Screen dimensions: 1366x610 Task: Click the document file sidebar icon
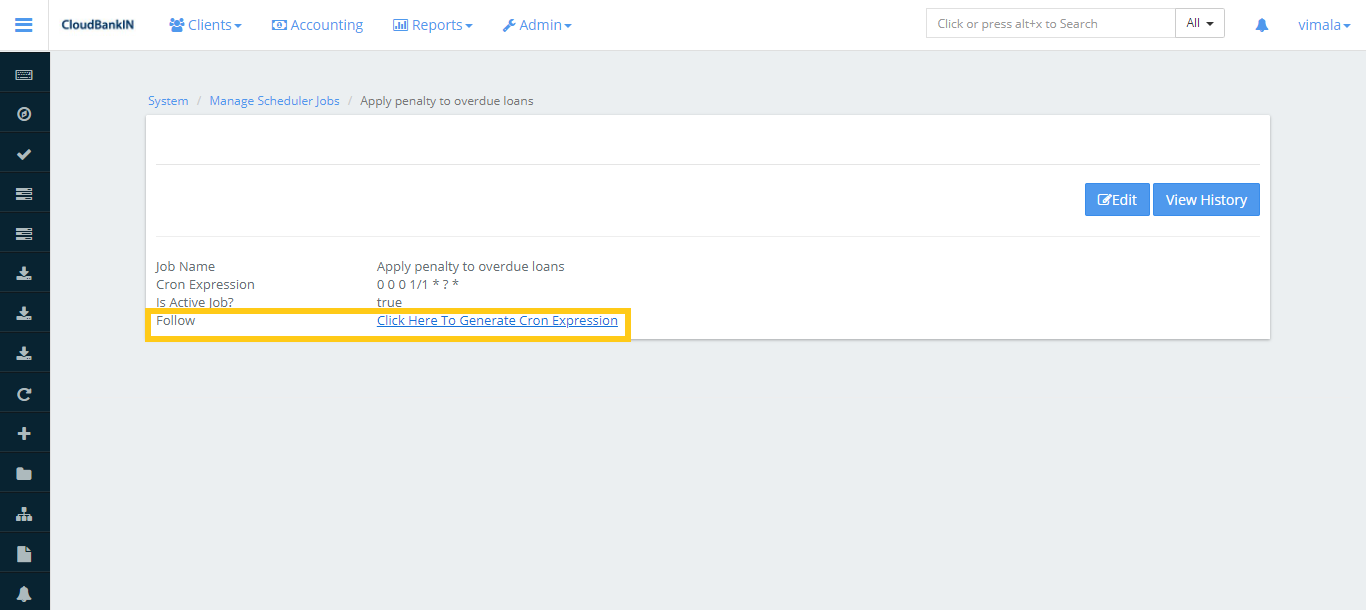[24, 554]
